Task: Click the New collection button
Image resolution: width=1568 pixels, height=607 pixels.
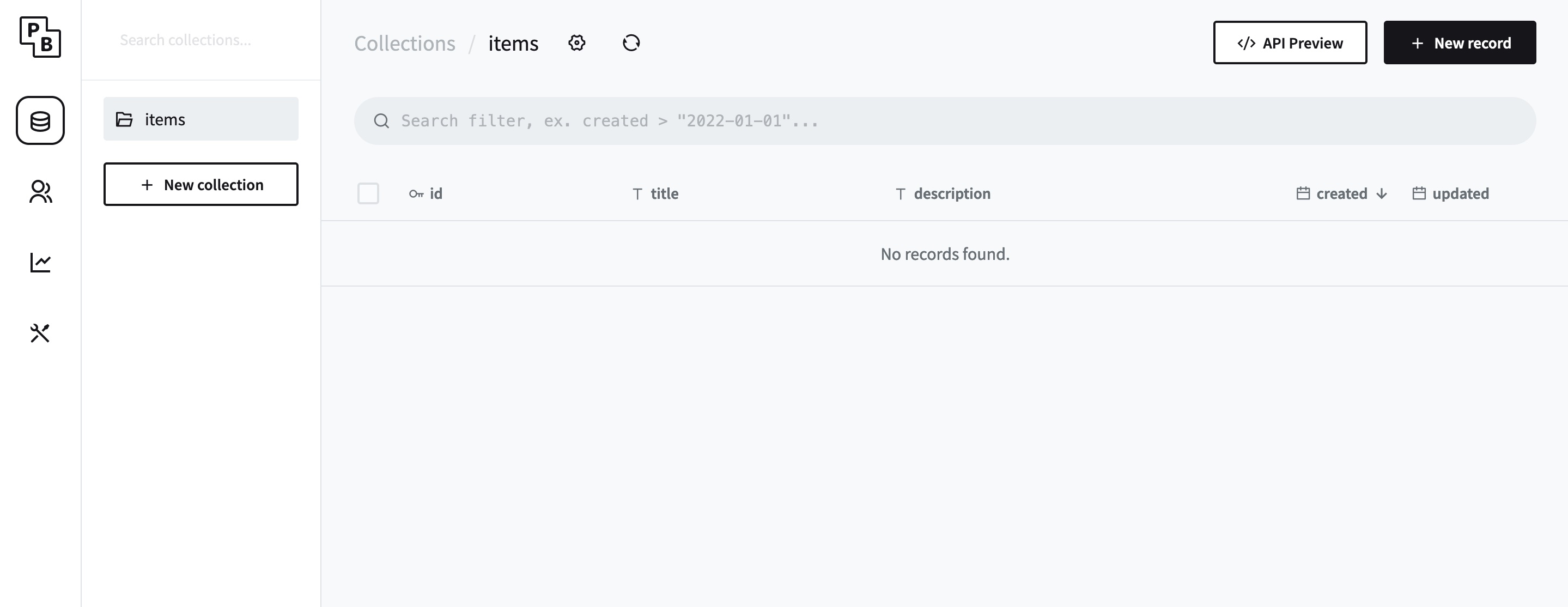Action: point(200,185)
